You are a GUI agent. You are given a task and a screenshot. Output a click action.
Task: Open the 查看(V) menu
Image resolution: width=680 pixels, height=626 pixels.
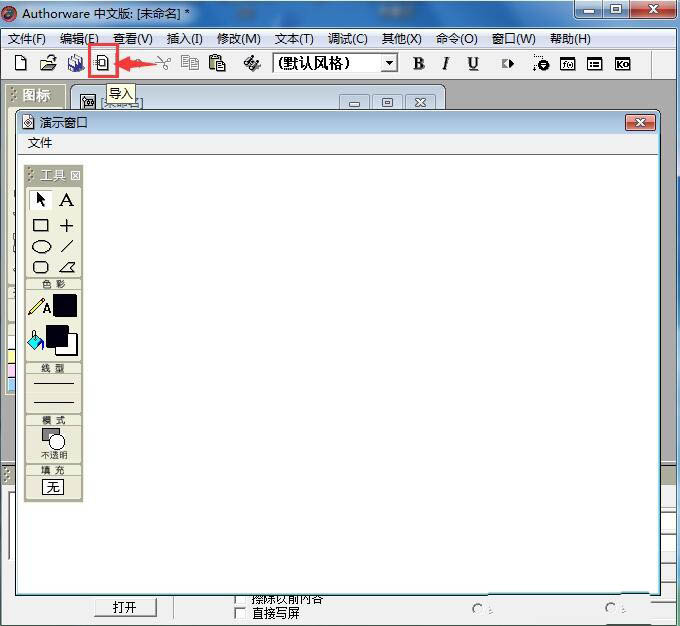point(133,39)
